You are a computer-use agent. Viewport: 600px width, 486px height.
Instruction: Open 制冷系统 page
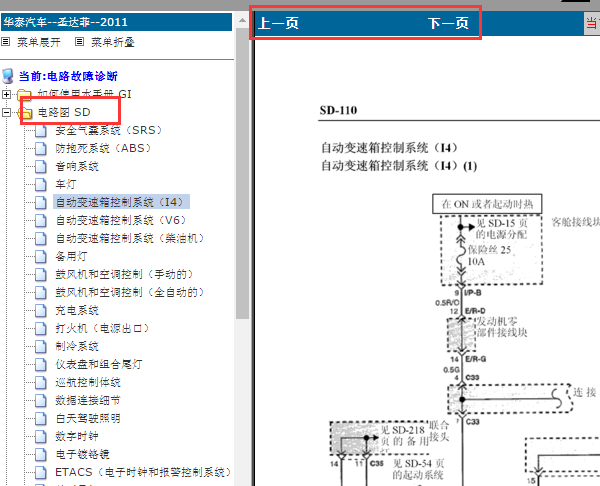coord(77,346)
